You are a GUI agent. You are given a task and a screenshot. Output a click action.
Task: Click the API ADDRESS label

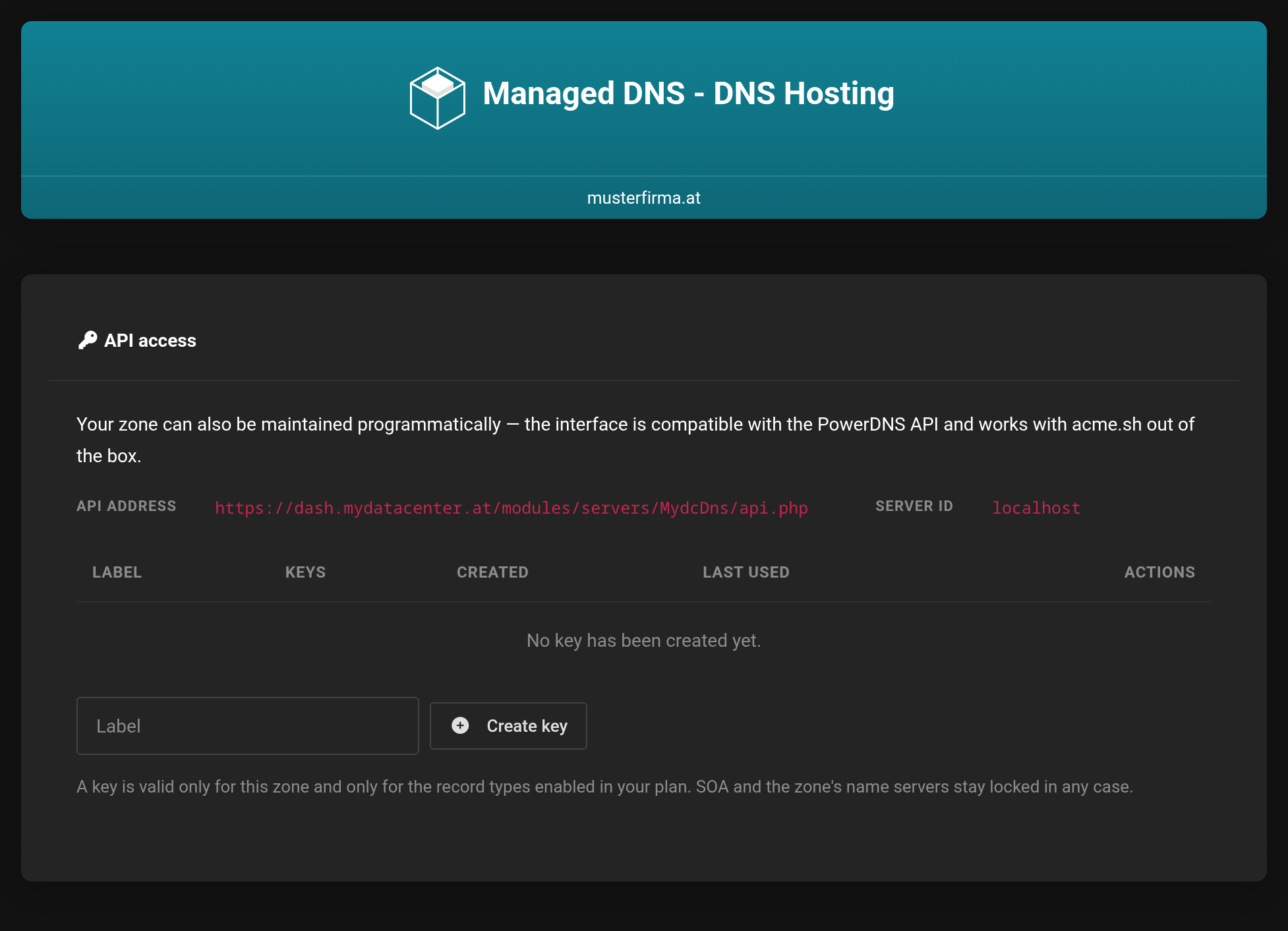tap(127, 506)
